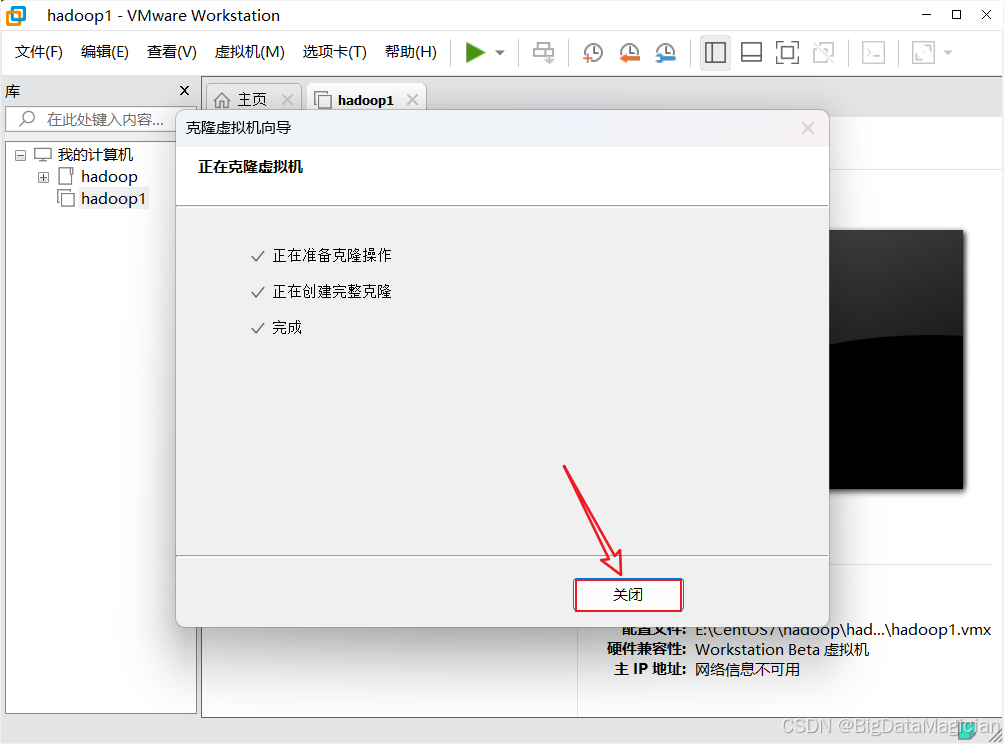The image size is (1004, 744).
Task: Open the 编辑(E) menu
Action: [x=104, y=52]
